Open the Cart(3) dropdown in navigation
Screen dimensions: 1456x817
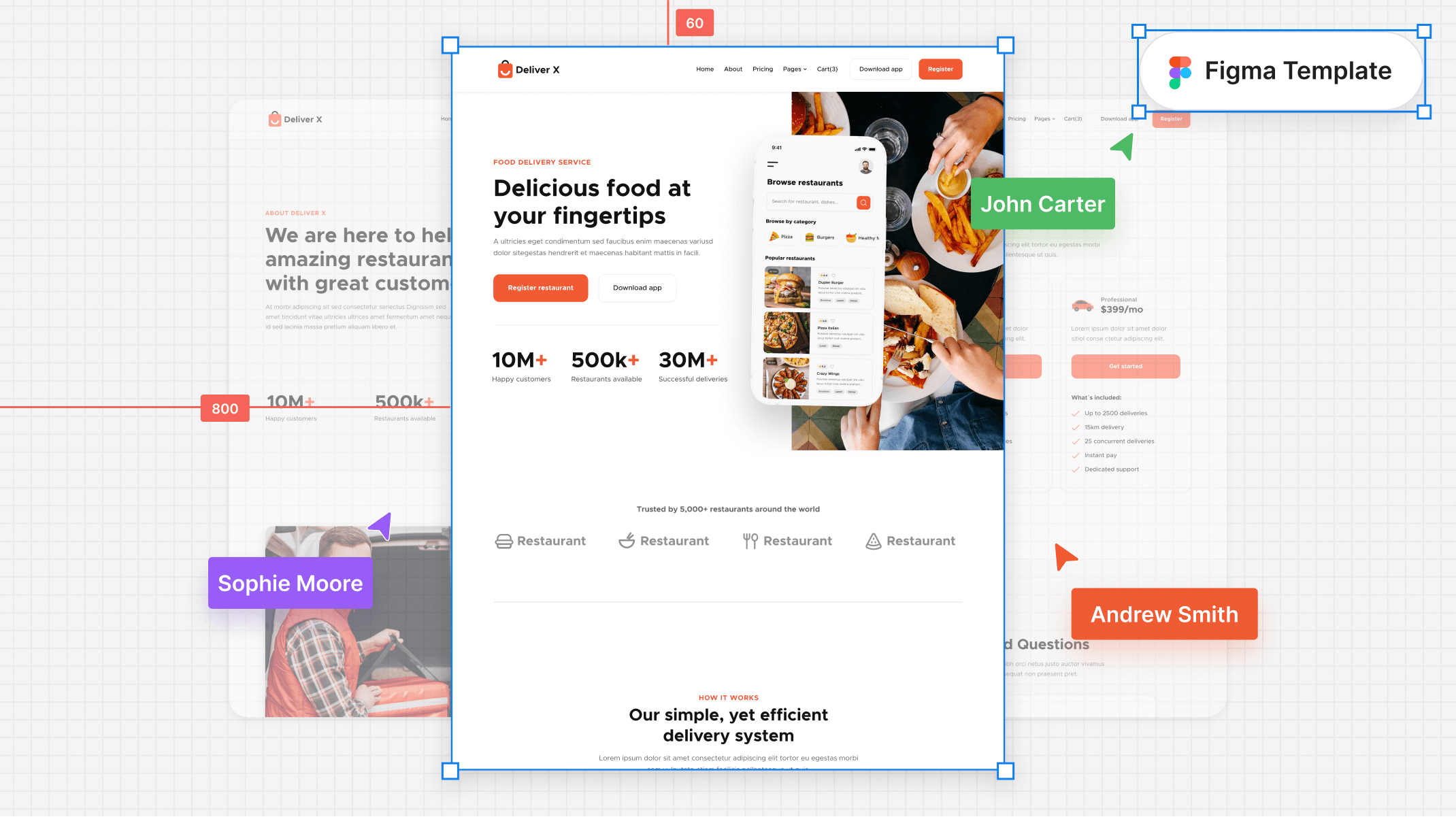tap(828, 69)
